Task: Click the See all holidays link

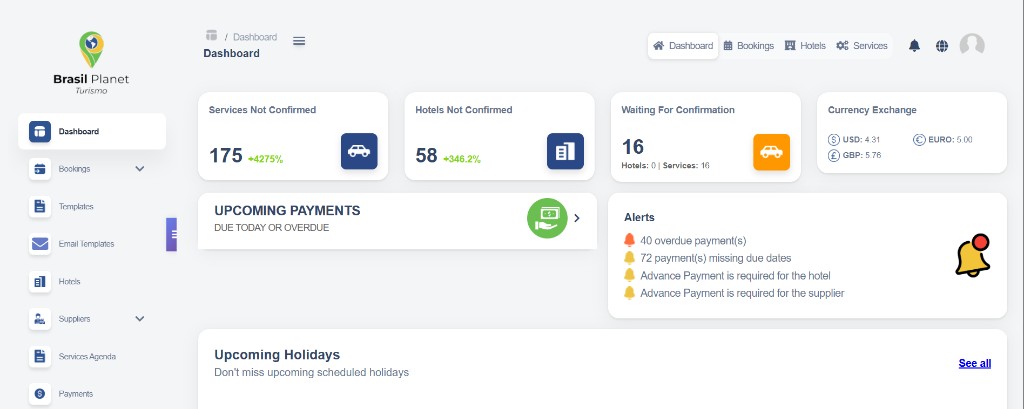Action: pyautogui.click(x=974, y=363)
